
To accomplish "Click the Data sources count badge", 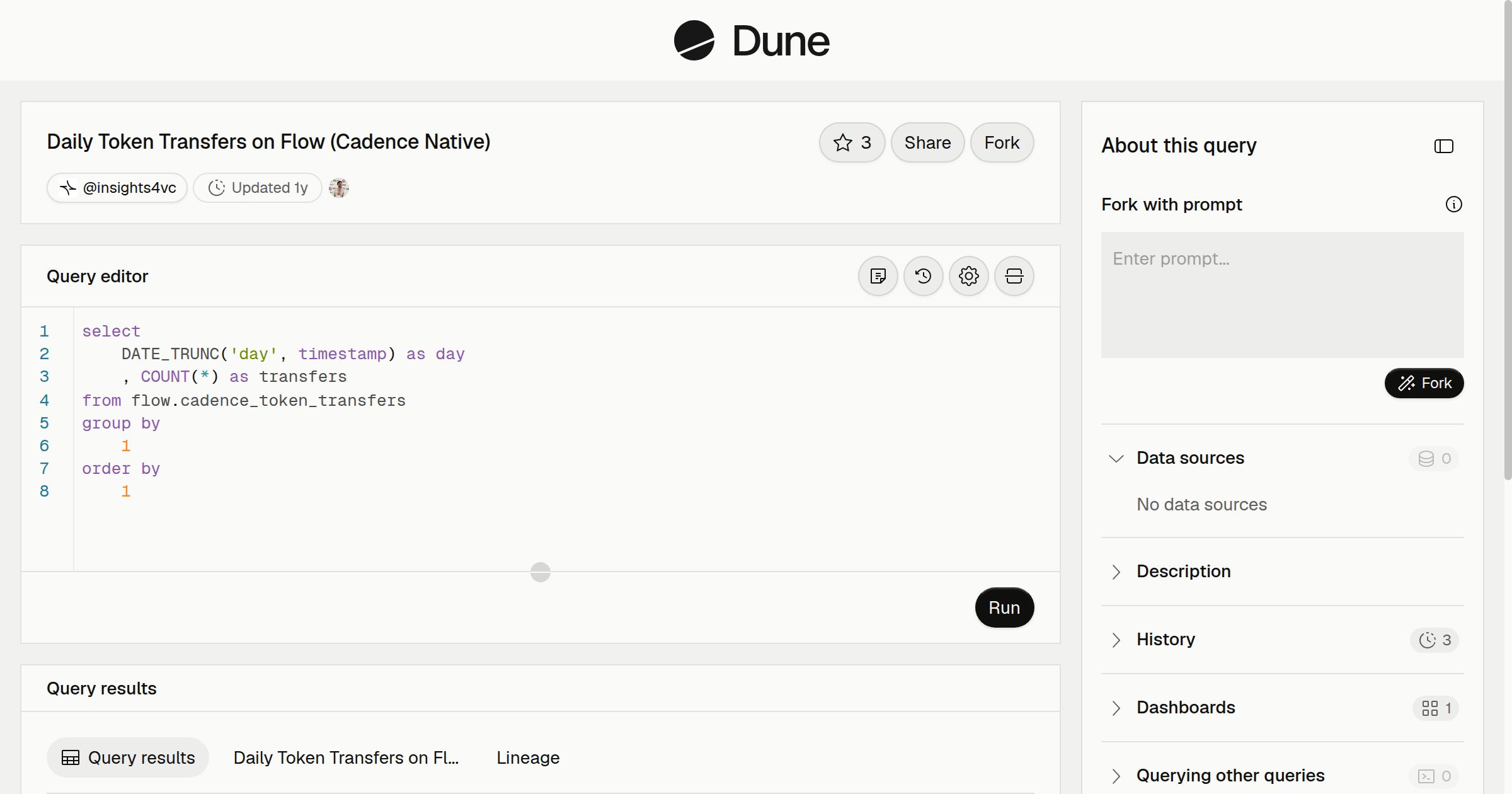I will tap(1435, 459).
